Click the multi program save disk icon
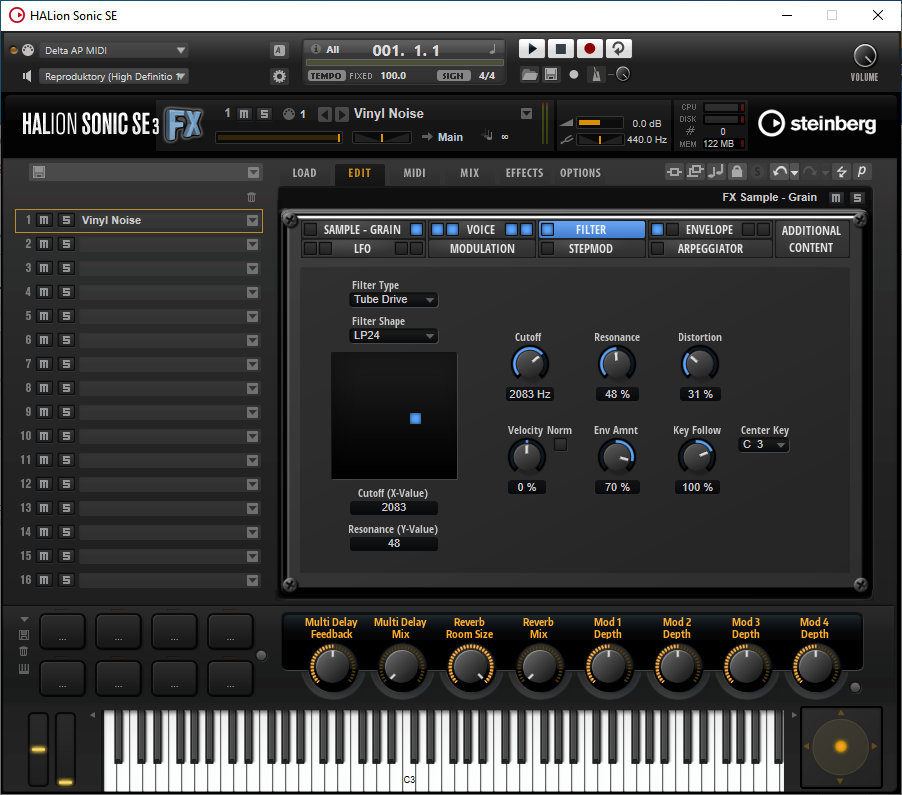This screenshot has height=795, width=902. pos(39,172)
